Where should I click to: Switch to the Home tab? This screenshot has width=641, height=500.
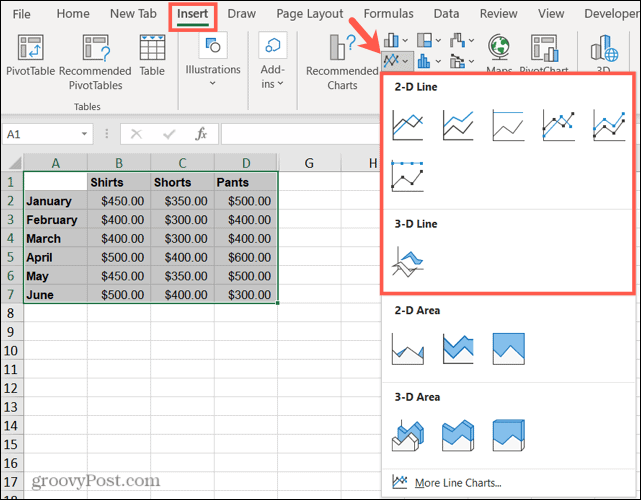point(73,14)
